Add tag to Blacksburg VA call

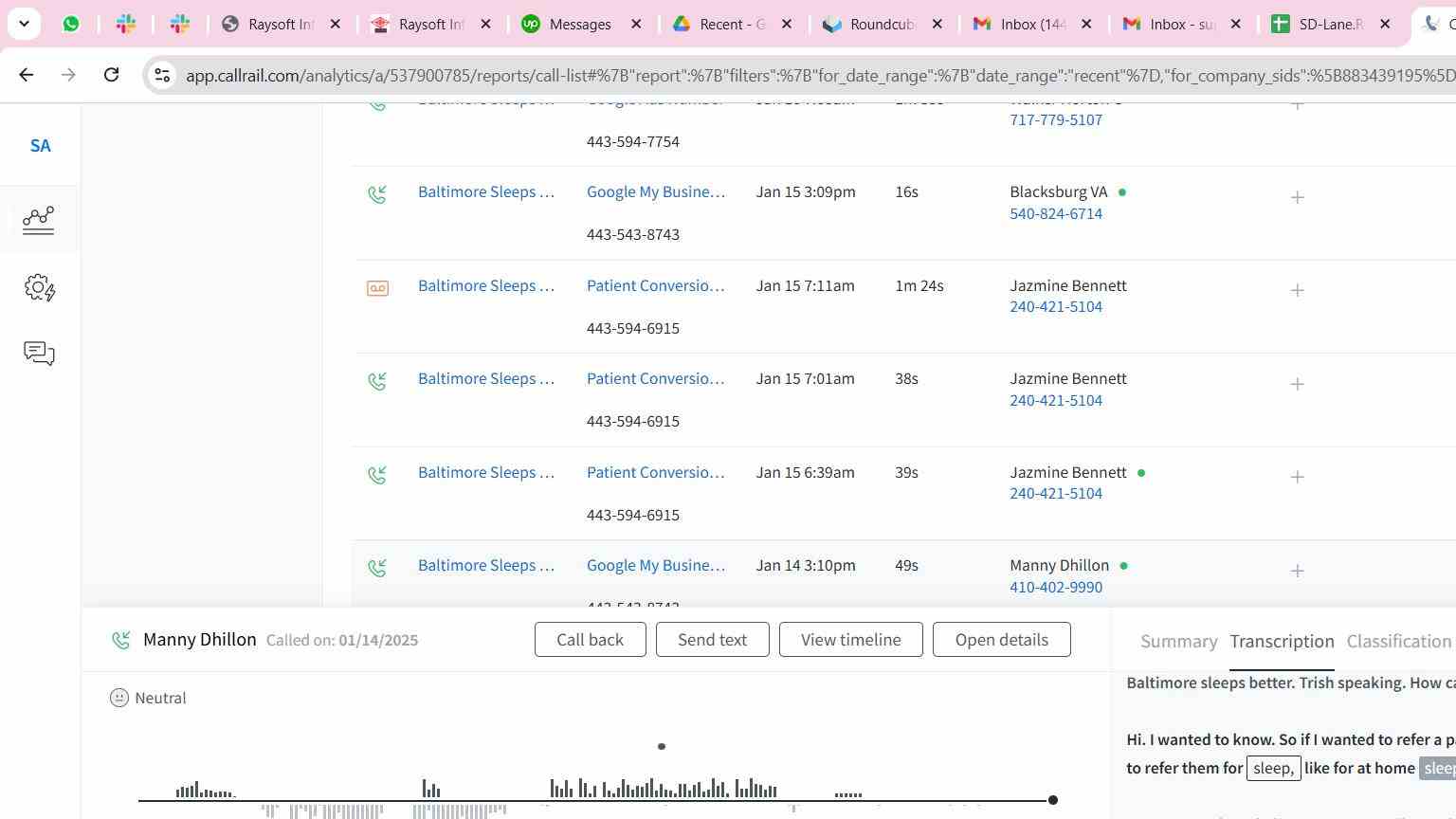coord(1298,197)
